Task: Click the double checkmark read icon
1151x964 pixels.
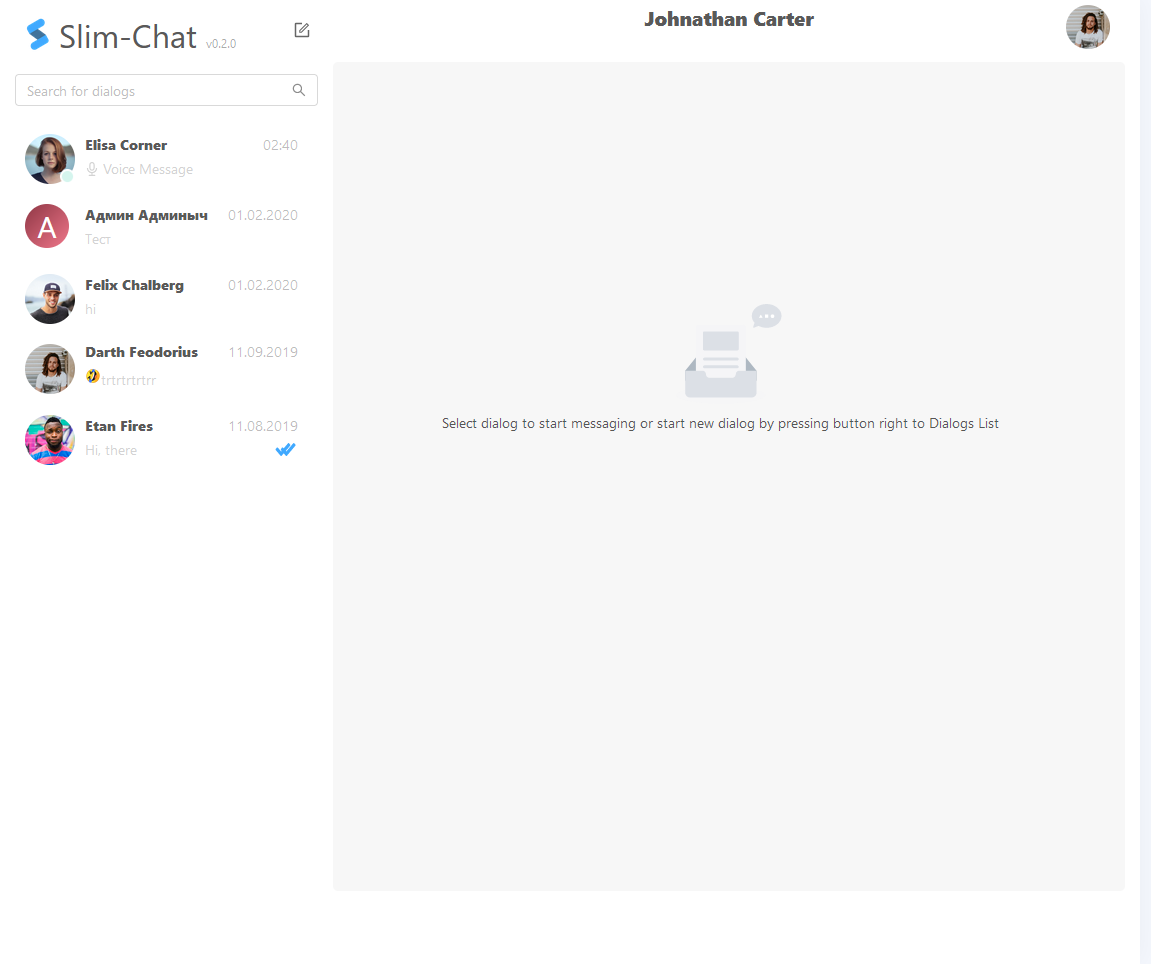Action: [x=286, y=450]
